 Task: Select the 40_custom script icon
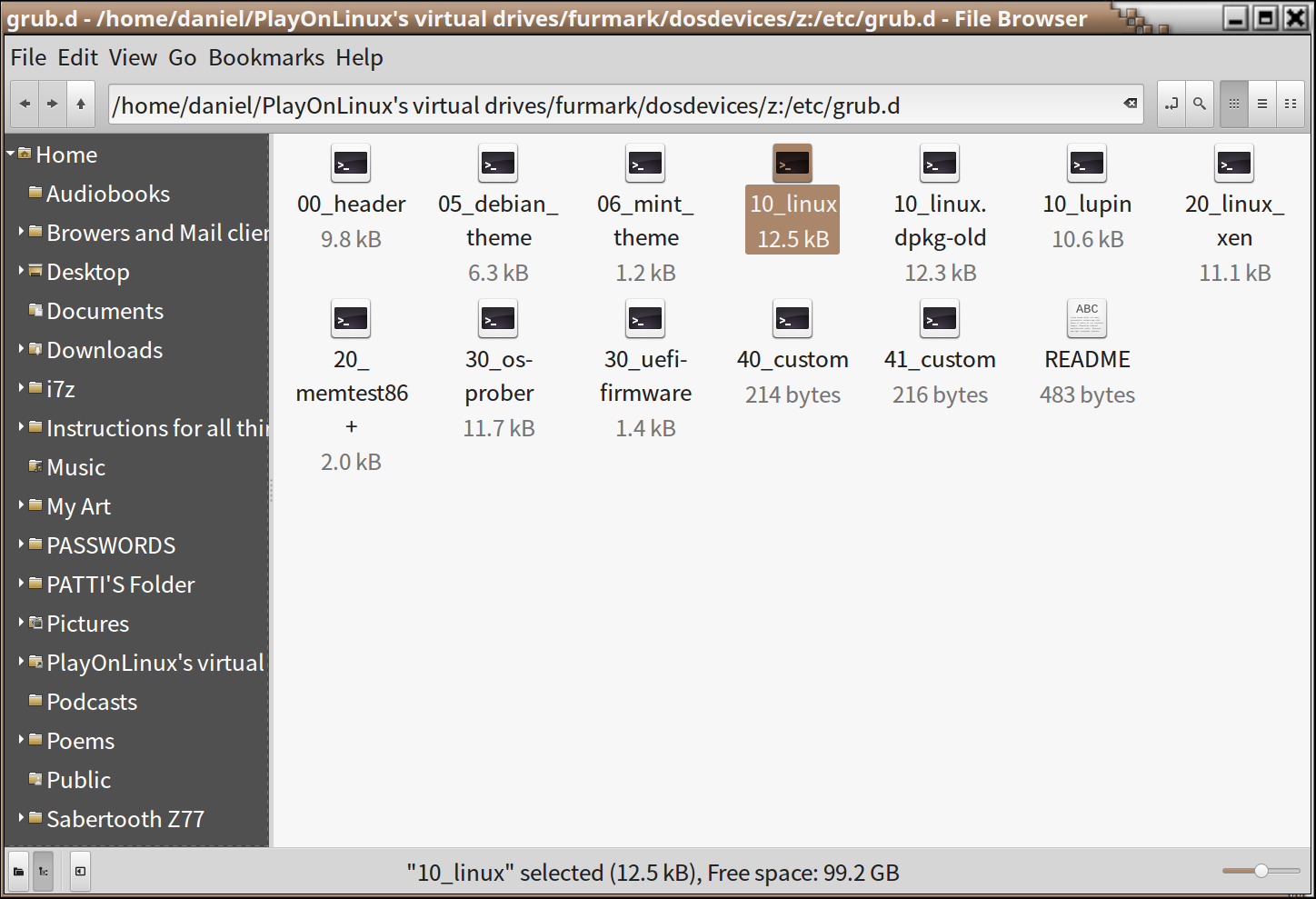click(x=793, y=319)
